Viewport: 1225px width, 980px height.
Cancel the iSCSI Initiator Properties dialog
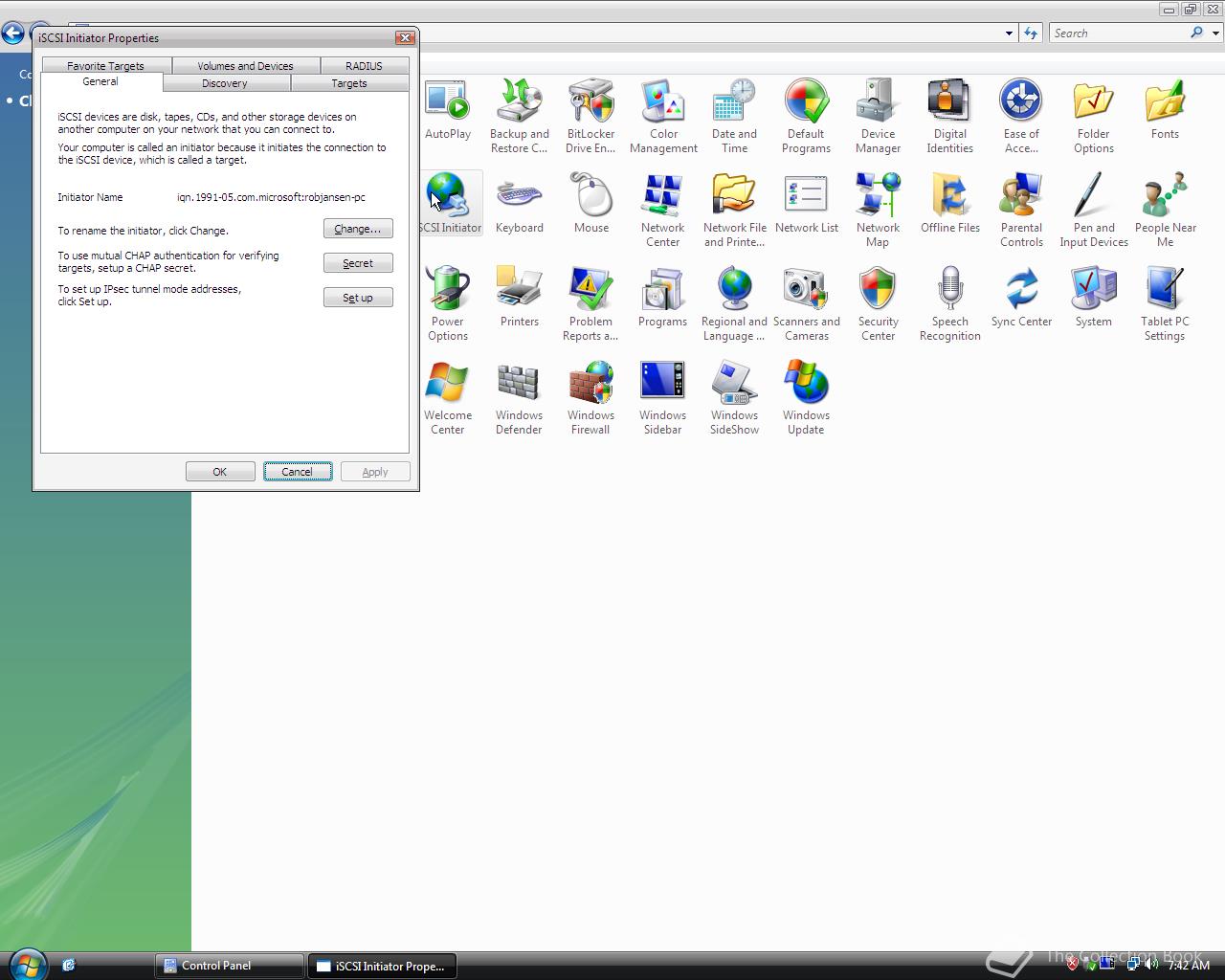[298, 472]
